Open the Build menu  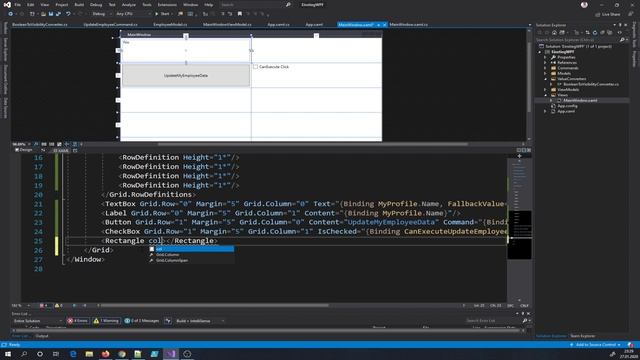[79, 4]
